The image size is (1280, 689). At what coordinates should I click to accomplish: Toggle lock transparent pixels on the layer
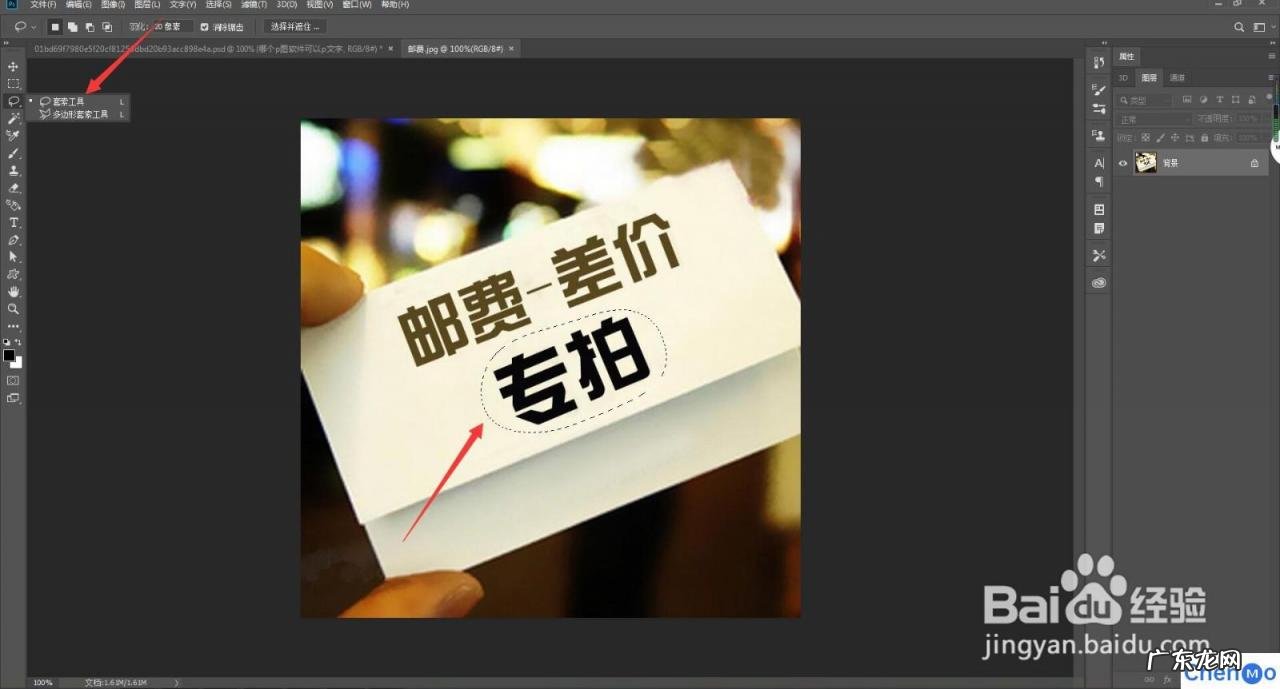pos(1145,138)
